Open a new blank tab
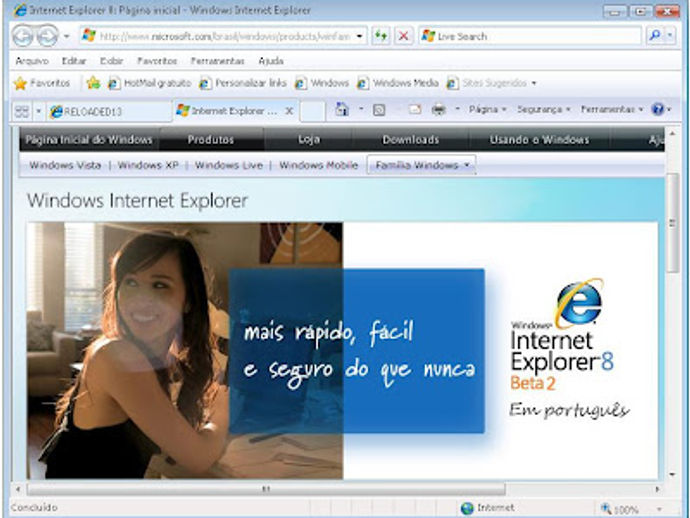 tap(312, 111)
